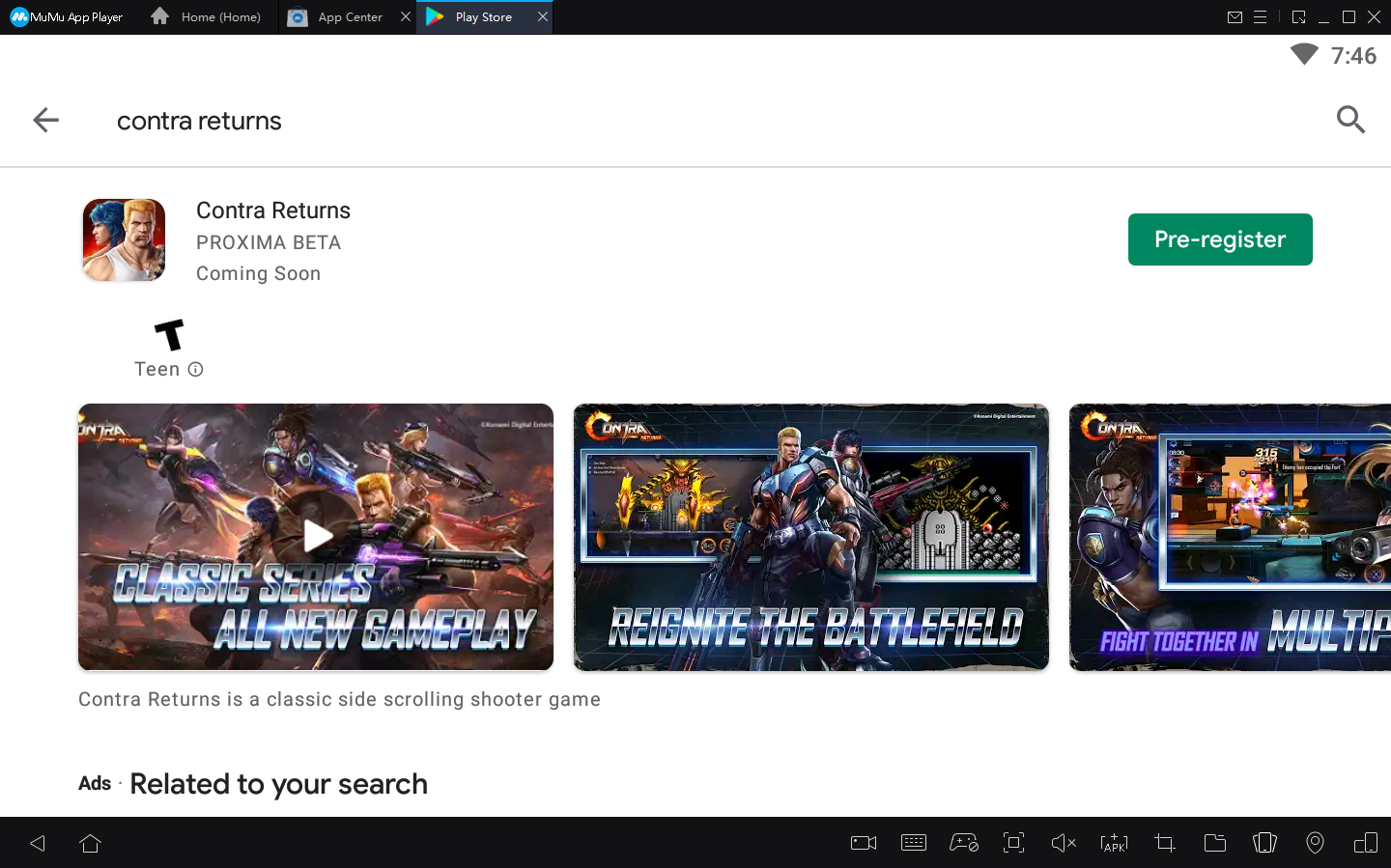Edit the 'contra returns' search query
This screenshot has height=868, width=1391.
(199, 121)
